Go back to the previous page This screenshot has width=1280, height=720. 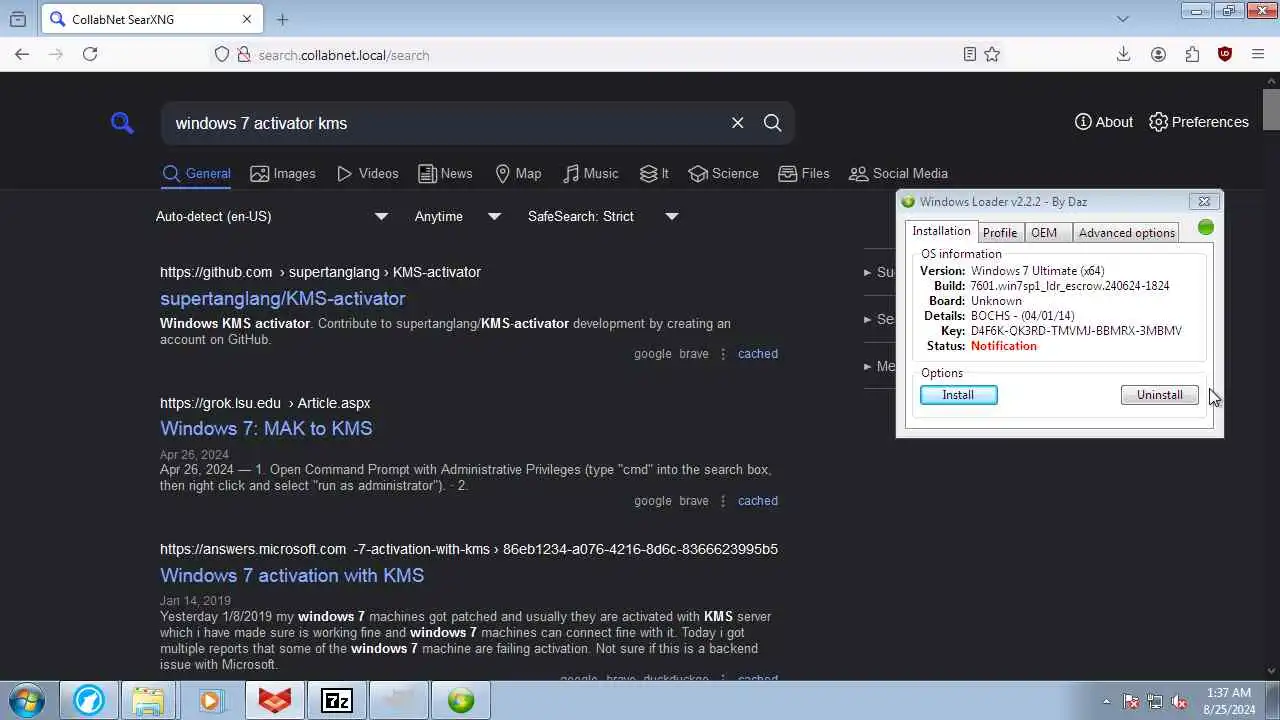tap(22, 54)
